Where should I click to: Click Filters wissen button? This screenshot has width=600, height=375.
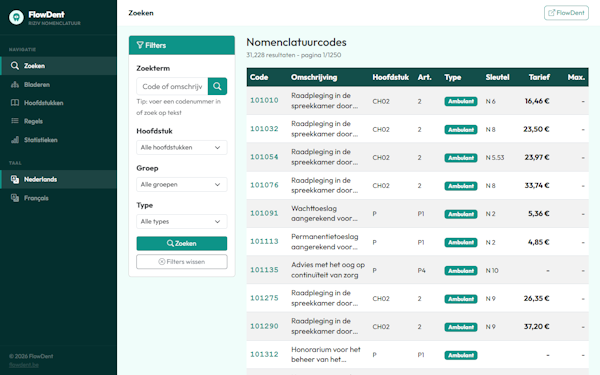182,262
